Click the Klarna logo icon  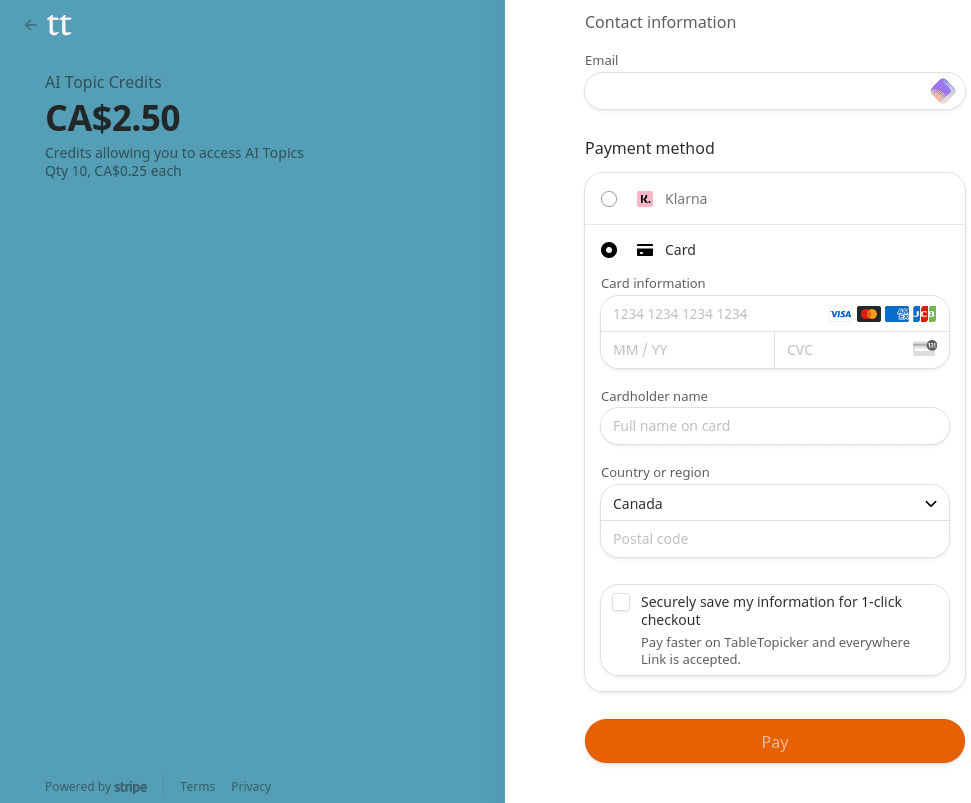coord(645,199)
